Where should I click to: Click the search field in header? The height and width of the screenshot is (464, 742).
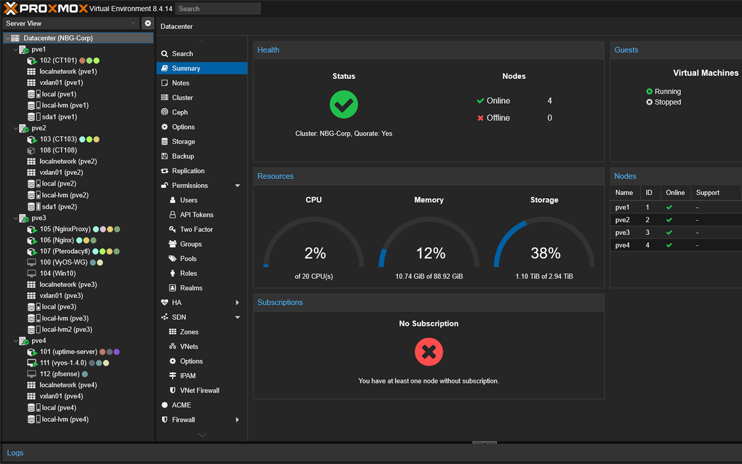click(217, 9)
